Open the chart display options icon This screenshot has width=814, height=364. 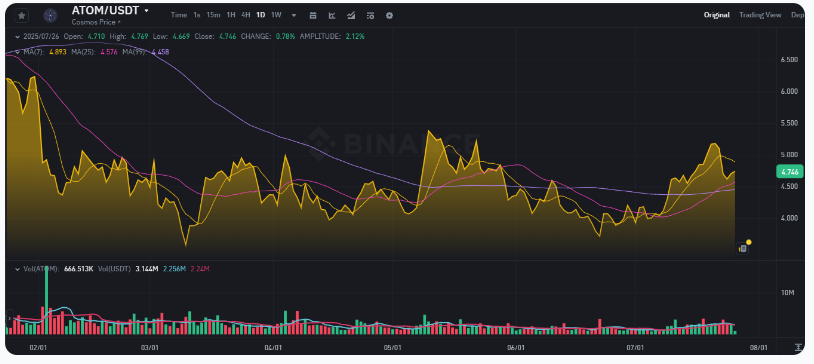tap(370, 16)
